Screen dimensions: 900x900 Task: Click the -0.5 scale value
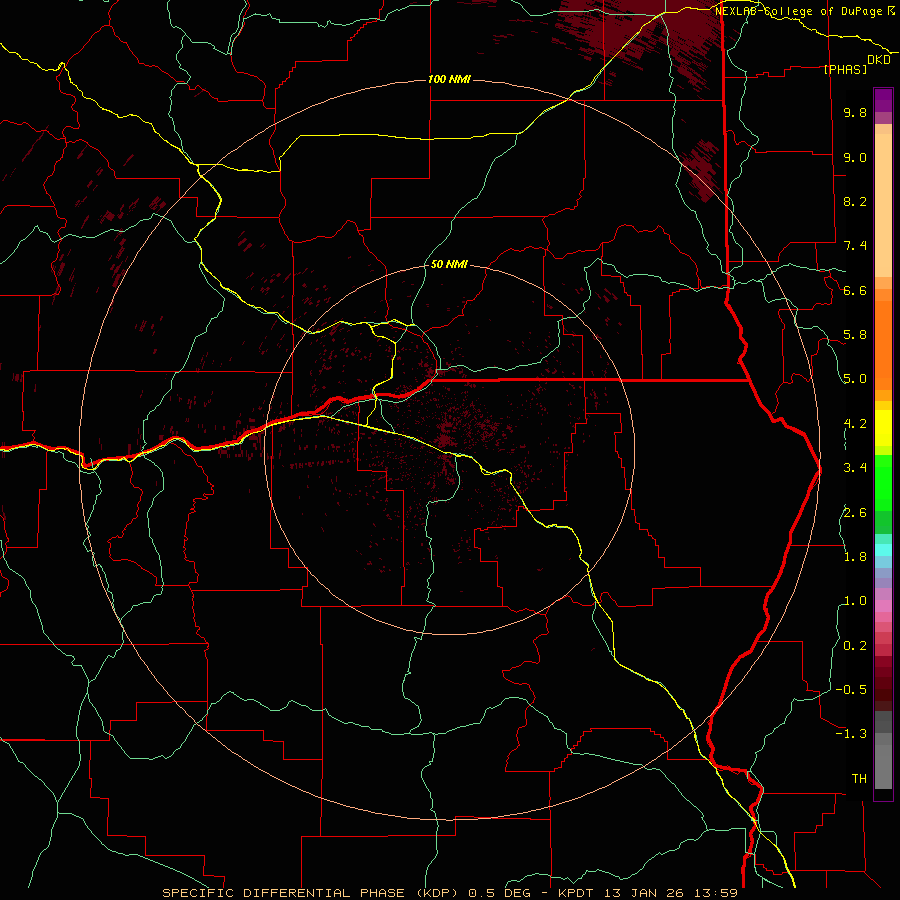tap(851, 690)
